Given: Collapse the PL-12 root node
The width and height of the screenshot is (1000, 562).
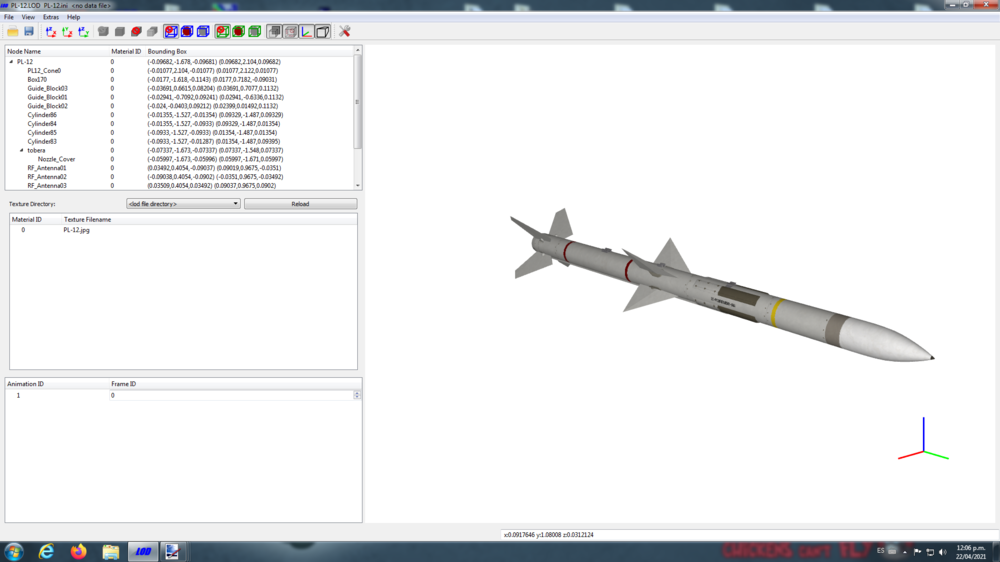Looking at the screenshot, I should (11, 62).
